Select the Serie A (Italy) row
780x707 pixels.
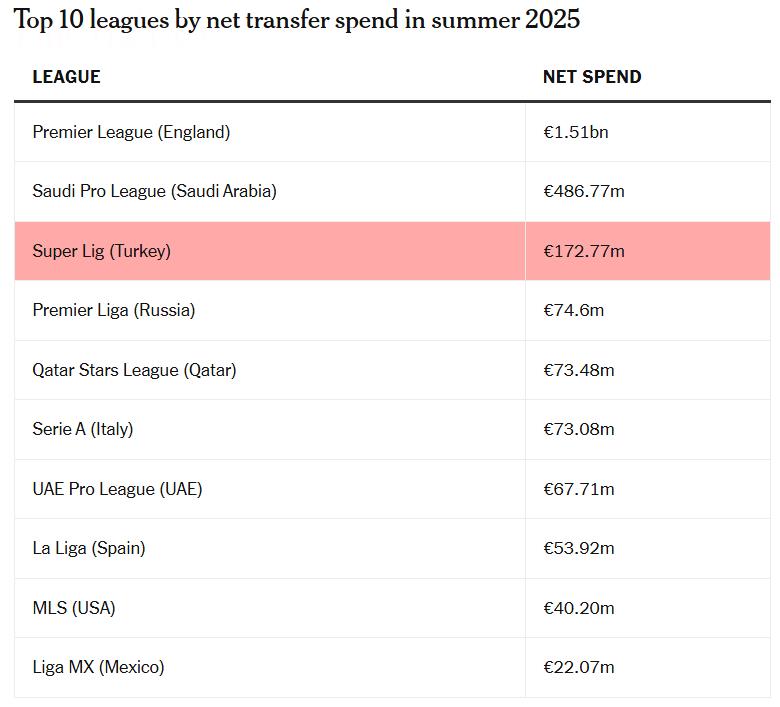(x=82, y=429)
